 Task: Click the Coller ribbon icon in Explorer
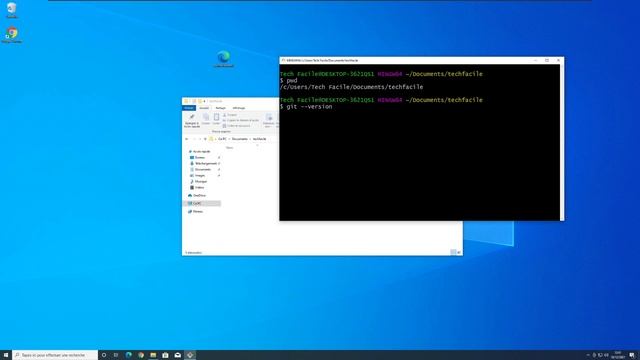pyautogui.click(x=216, y=119)
